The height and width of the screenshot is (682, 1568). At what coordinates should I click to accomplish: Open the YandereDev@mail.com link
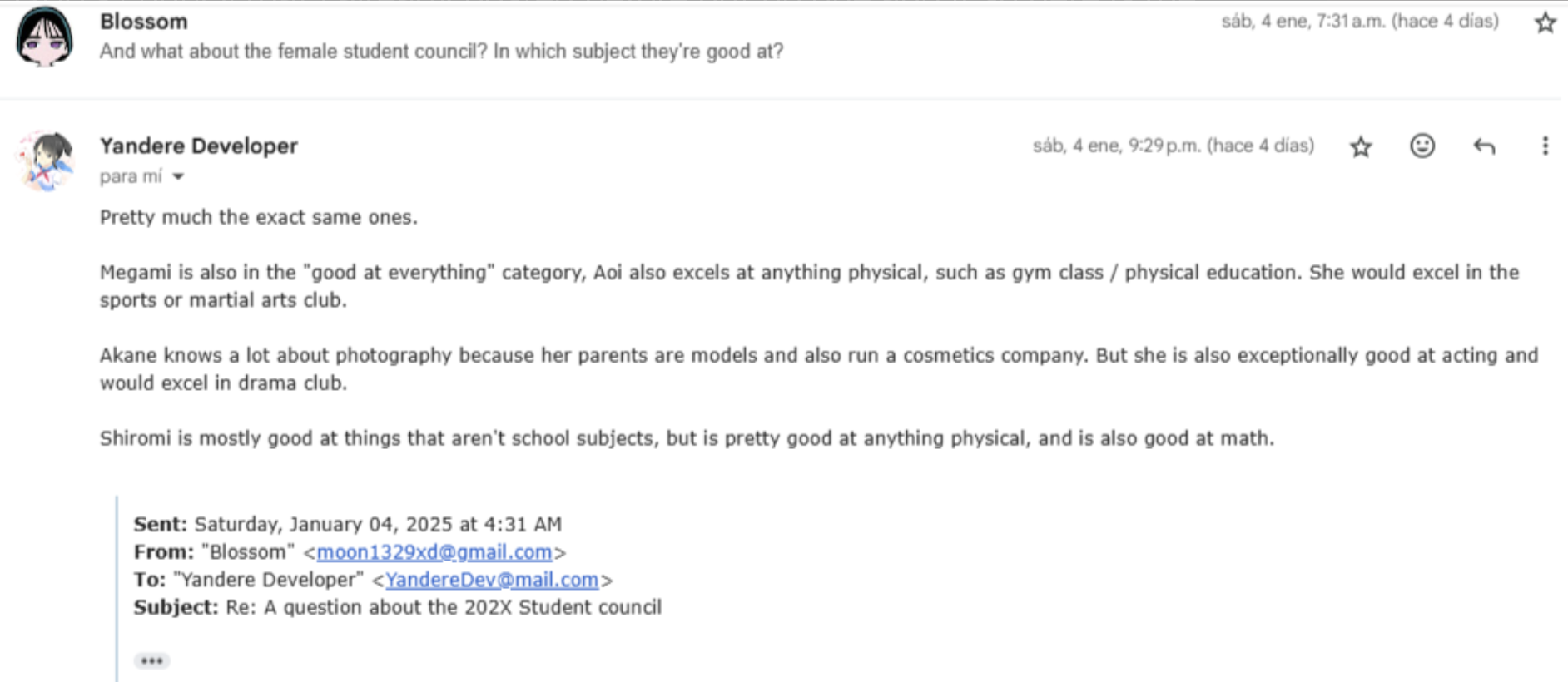491,580
